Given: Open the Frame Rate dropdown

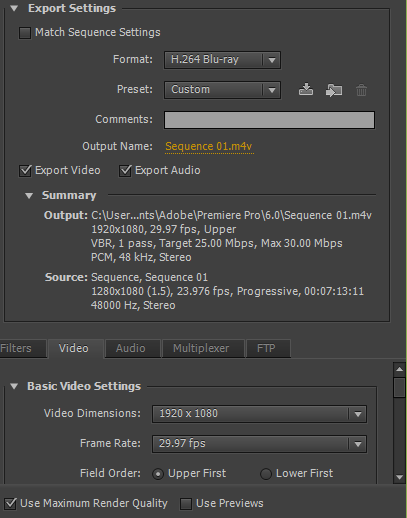Looking at the screenshot, I should point(259,444).
